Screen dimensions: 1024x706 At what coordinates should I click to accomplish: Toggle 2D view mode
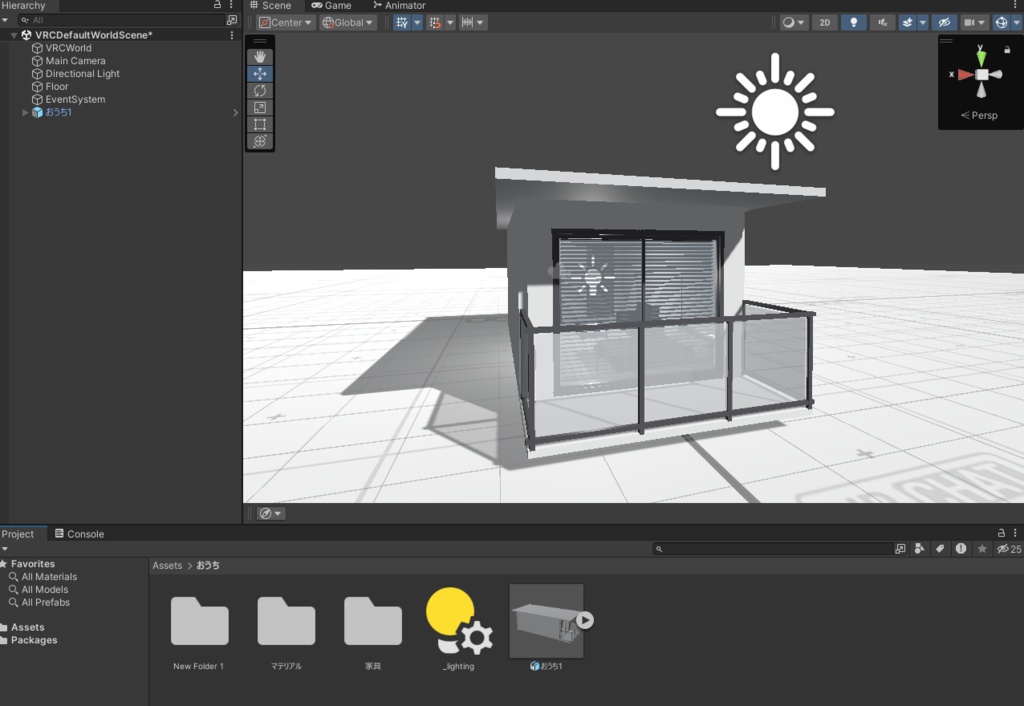[x=825, y=22]
